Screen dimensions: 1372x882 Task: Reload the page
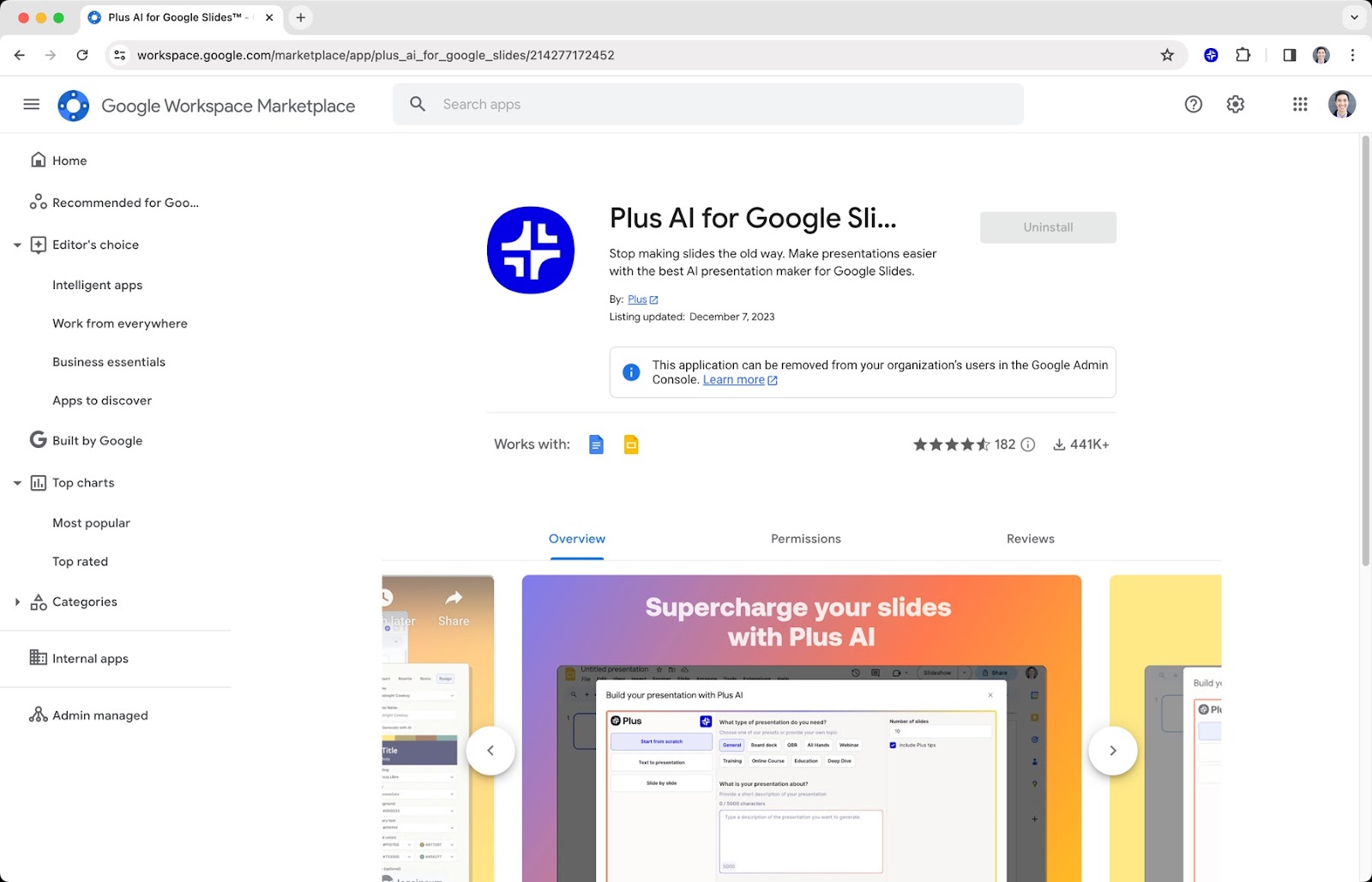point(82,55)
